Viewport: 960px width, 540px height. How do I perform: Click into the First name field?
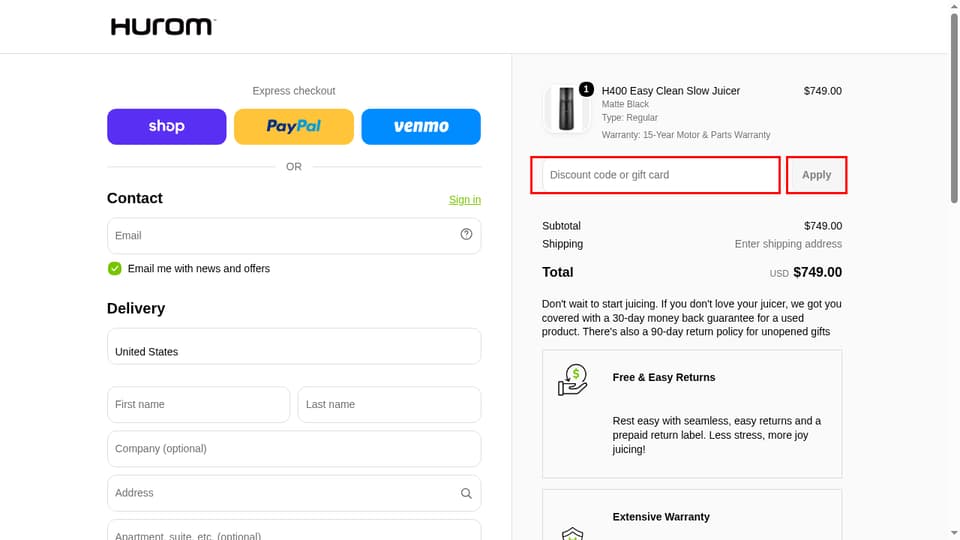(x=198, y=405)
